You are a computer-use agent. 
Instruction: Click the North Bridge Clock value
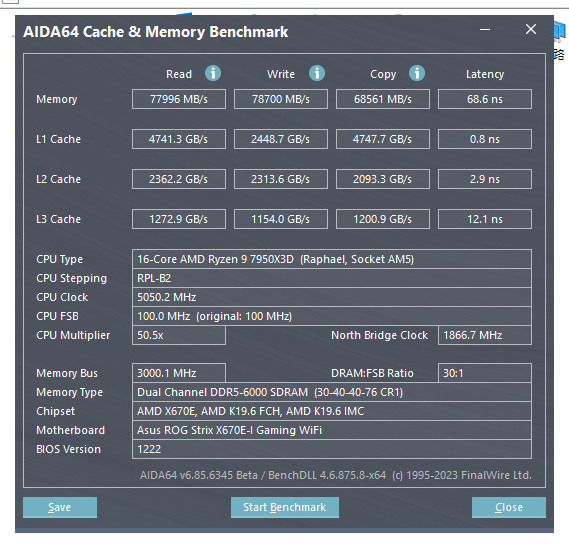(x=485, y=335)
